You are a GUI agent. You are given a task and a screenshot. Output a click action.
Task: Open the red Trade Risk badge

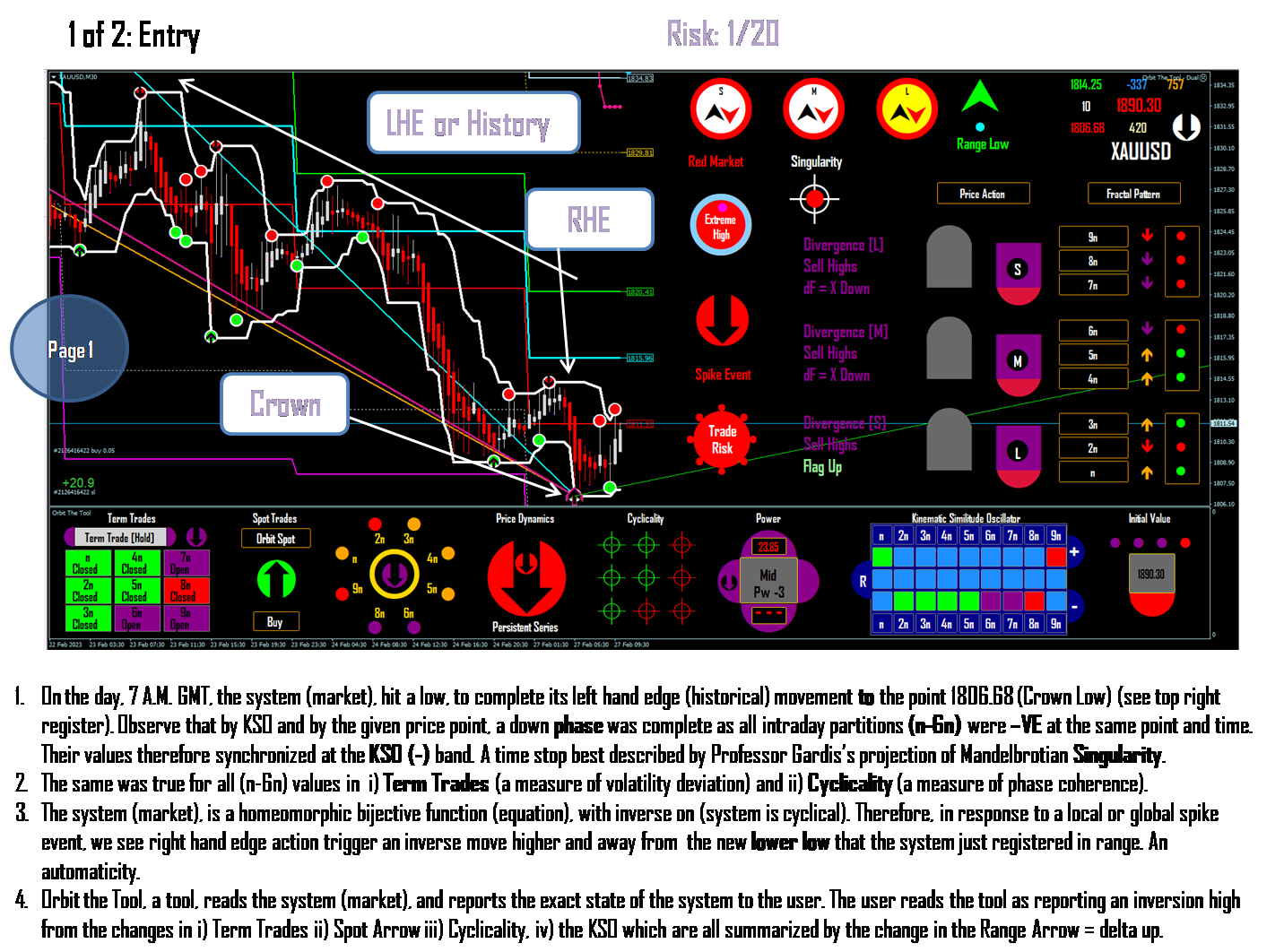(x=722, y=439)
